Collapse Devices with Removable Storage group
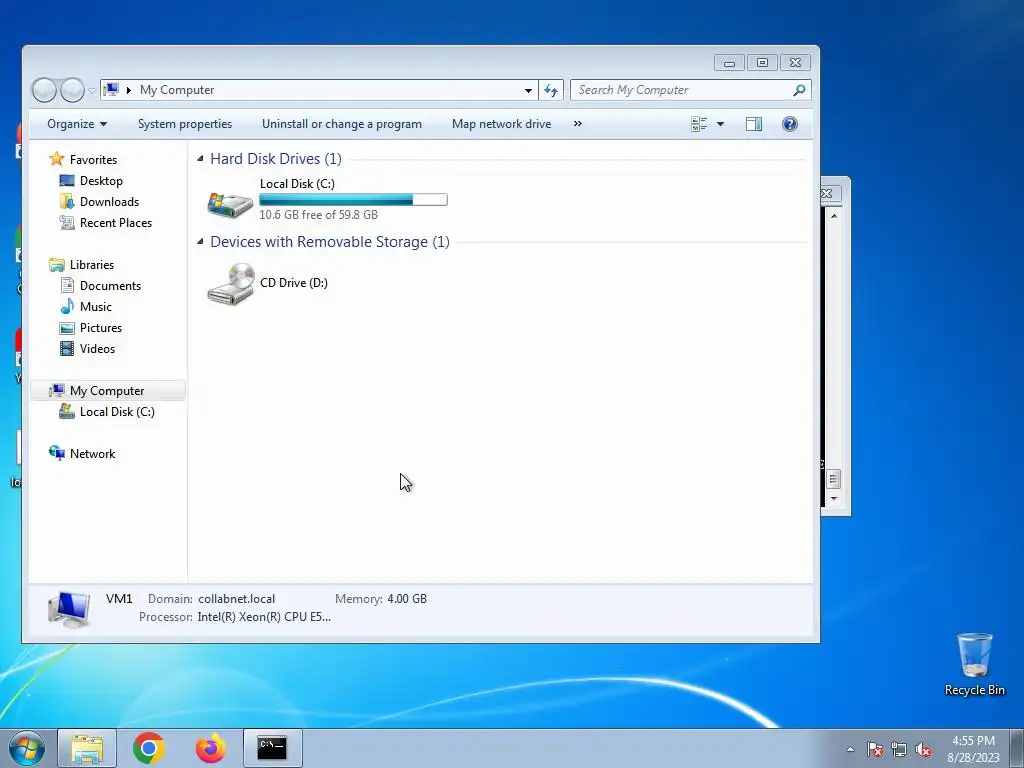This screenshot has width=1024, height=768. tap(200, 242)
